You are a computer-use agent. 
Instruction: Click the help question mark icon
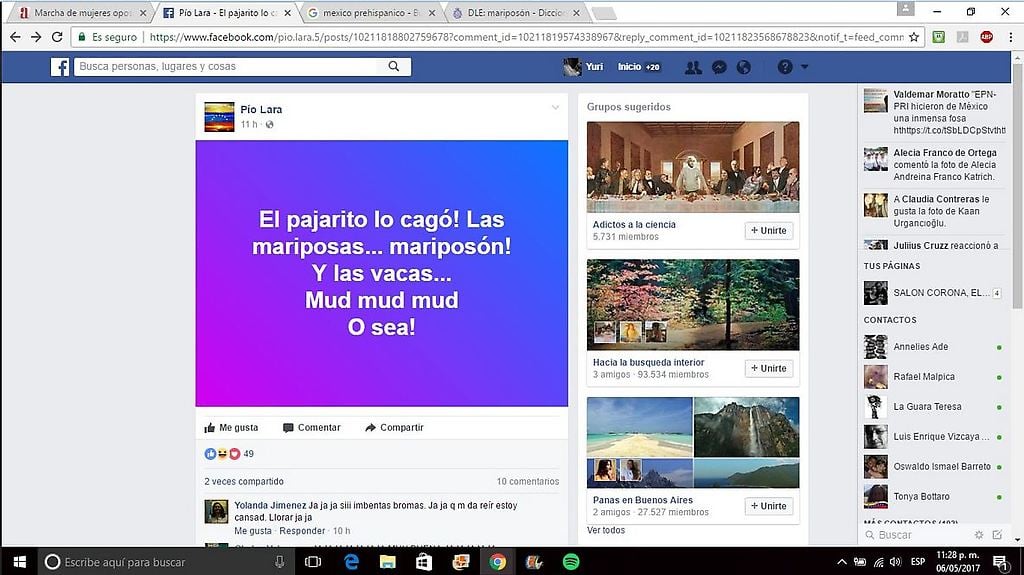[x=785, y=67]
